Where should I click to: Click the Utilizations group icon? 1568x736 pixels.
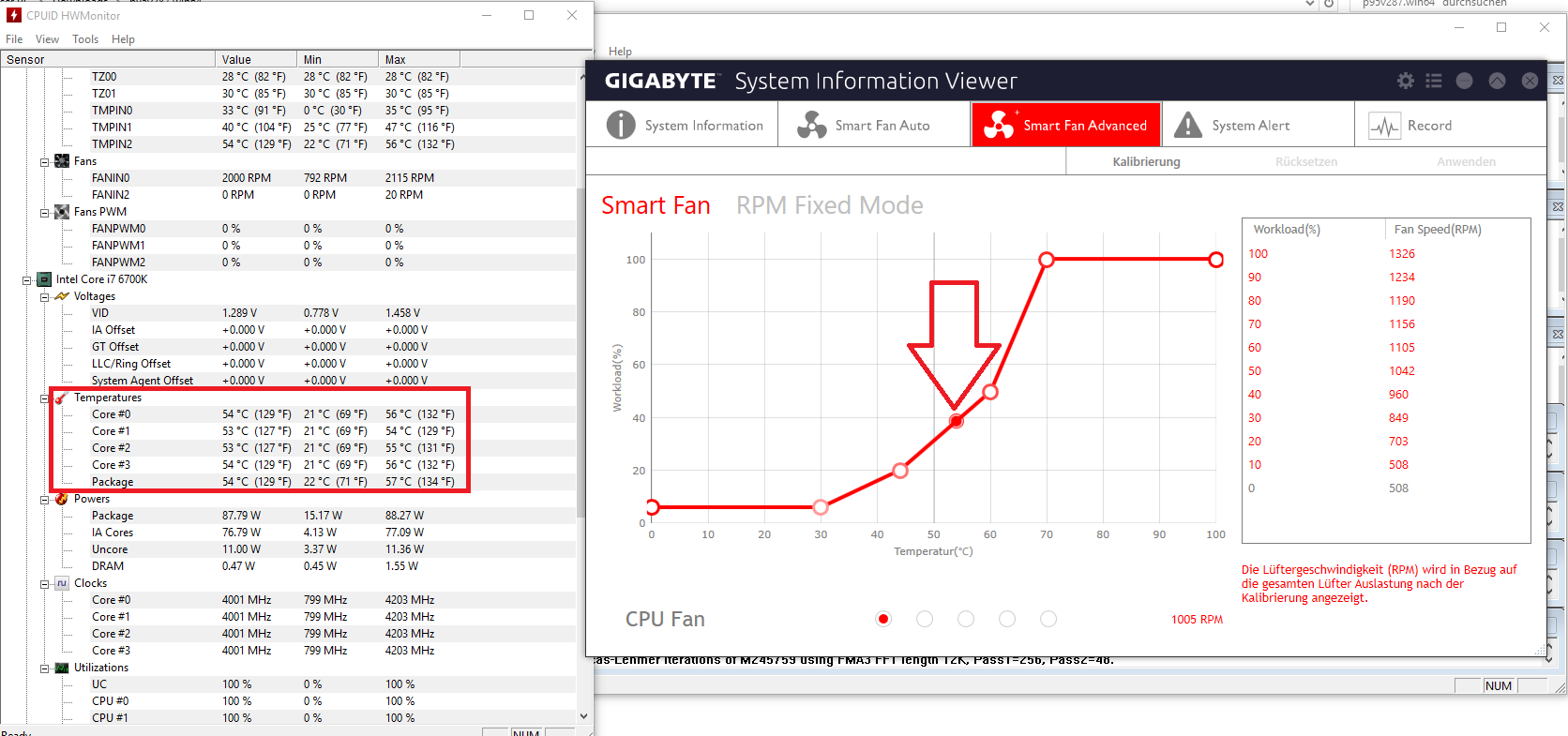coord(62,668)
